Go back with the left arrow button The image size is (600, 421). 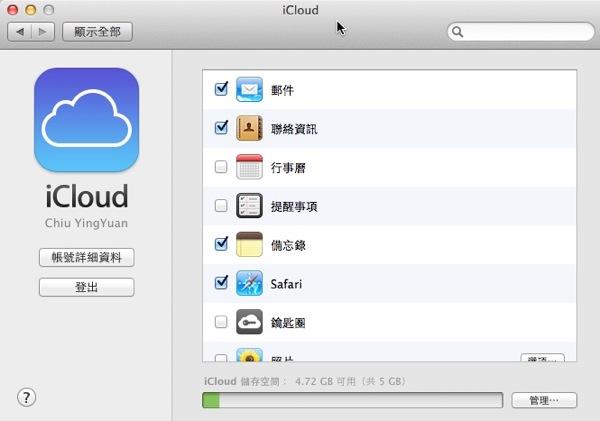[x=20, y=32]
